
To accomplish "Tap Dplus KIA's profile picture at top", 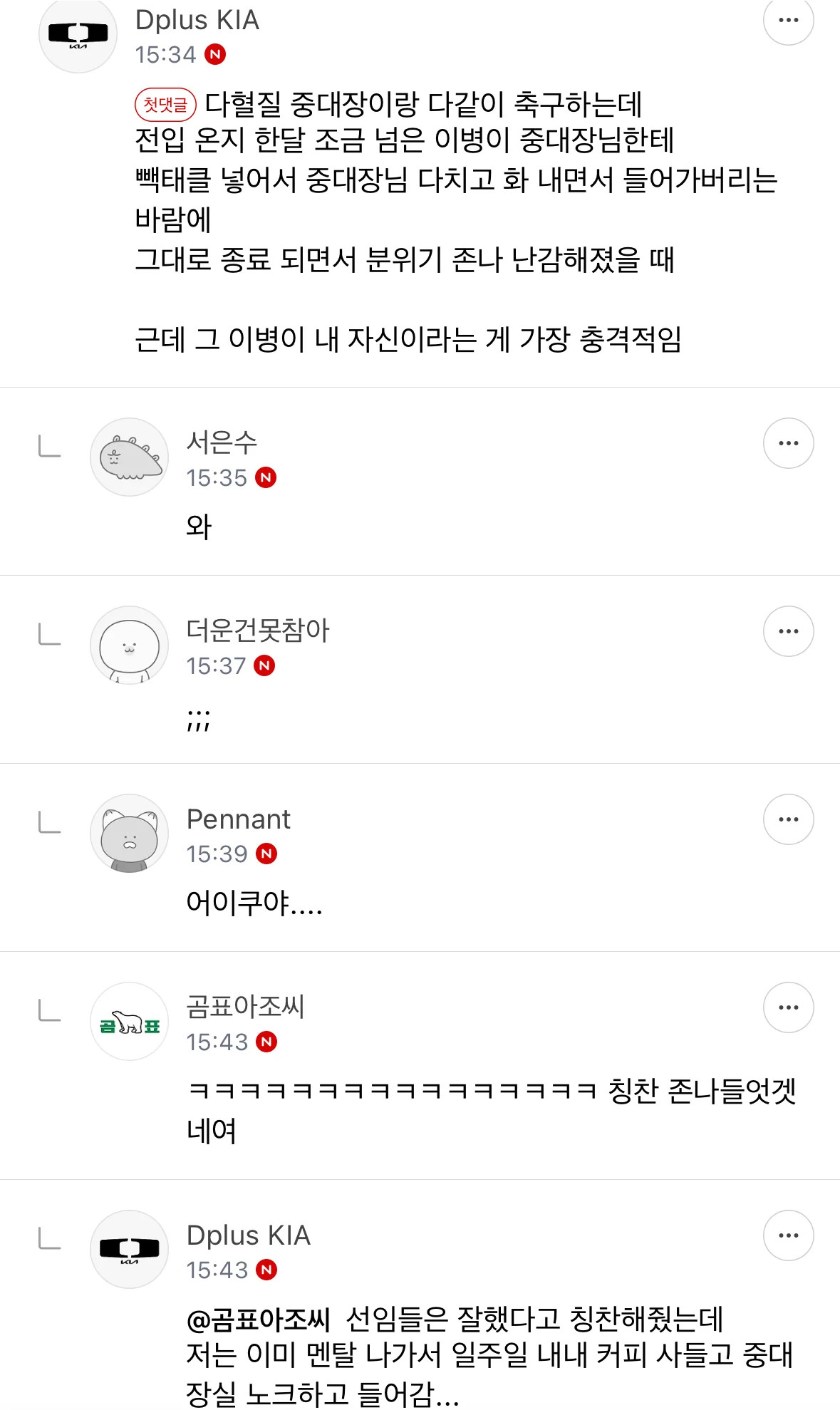I will [78, 33].
